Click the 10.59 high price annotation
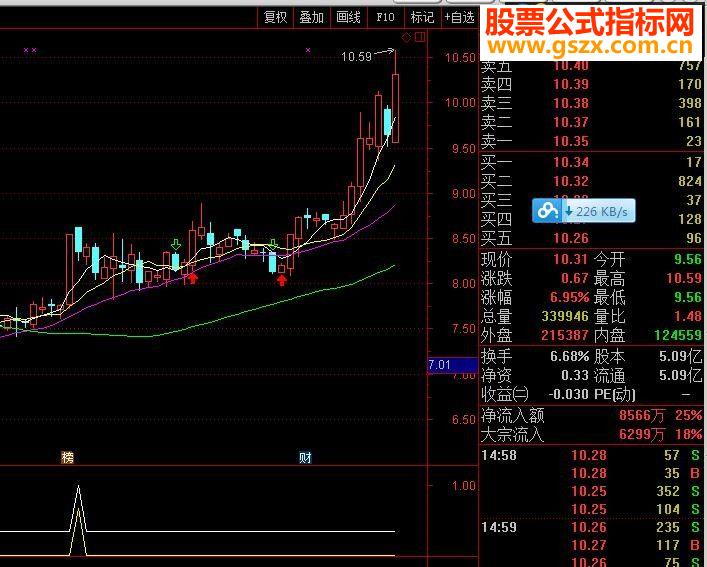707x567 pixels. click(x=356, y=57)
